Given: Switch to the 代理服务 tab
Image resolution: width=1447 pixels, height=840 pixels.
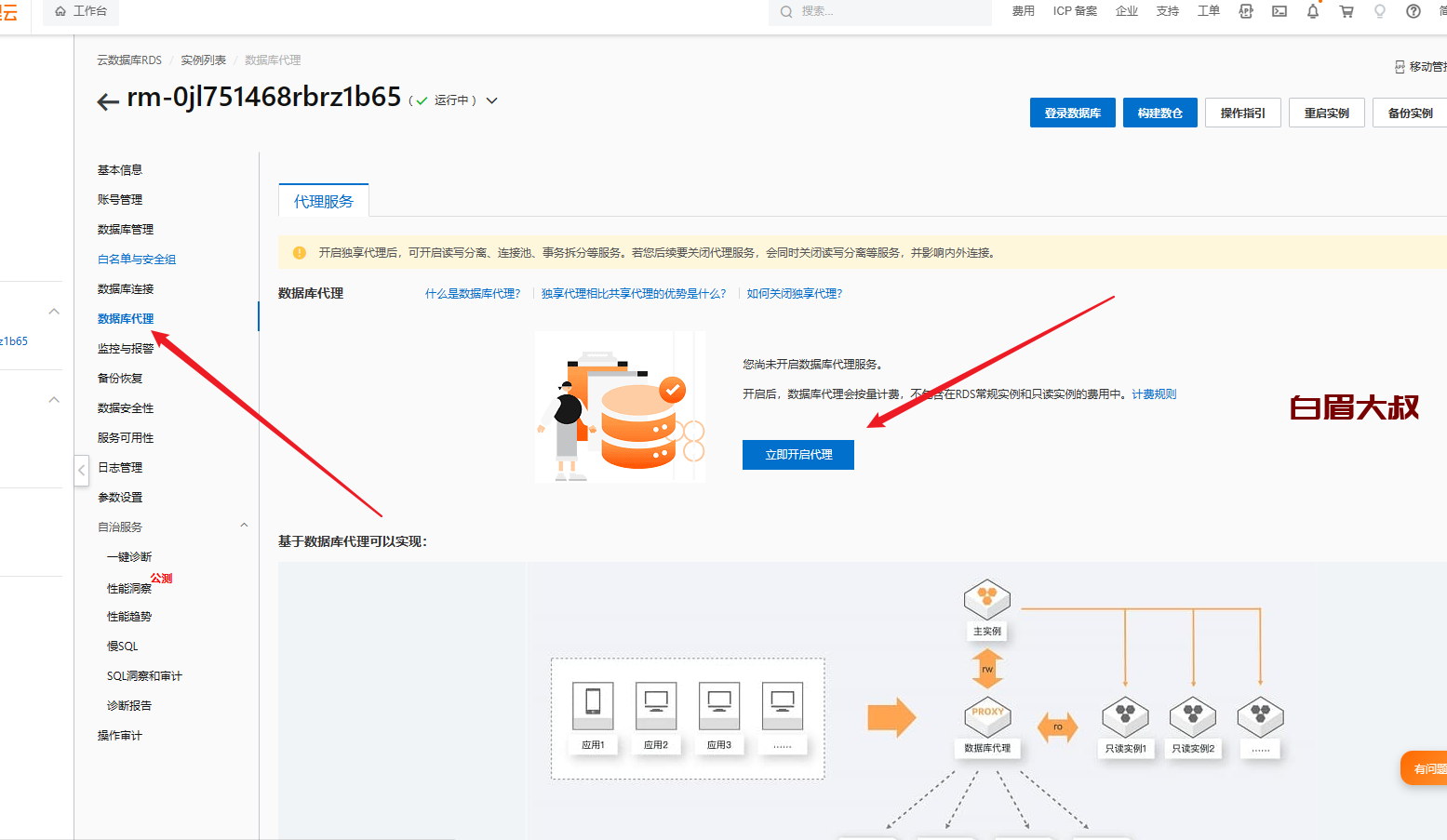Looking at the screenshot, I should tap(324, 201).
